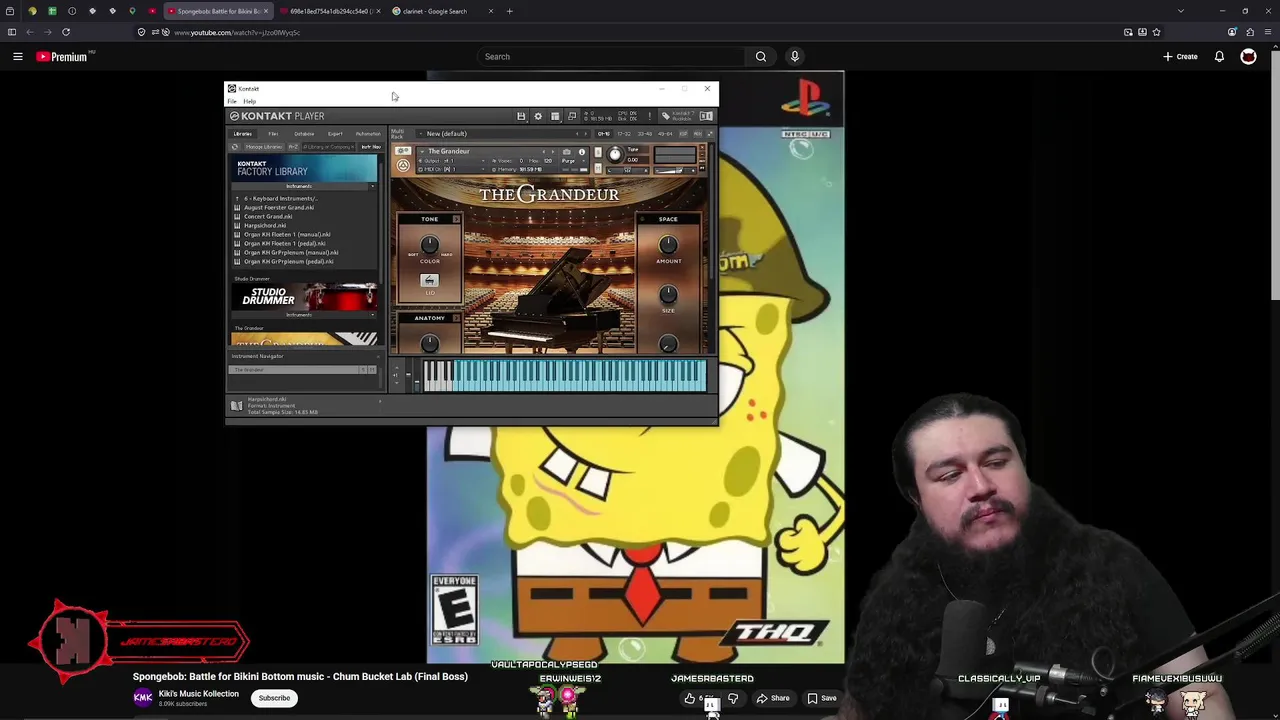This screenshot has width=1280, height=720.
Task: Open the Output channel dropdown
Action: point(483,161)
